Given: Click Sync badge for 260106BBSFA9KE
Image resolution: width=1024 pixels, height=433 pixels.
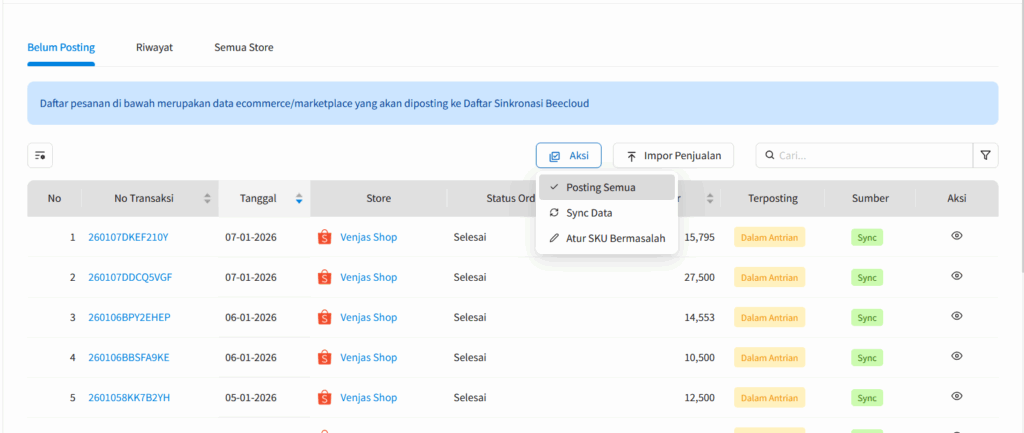Looking at the screenshot, I should click(x=867, y=357).
